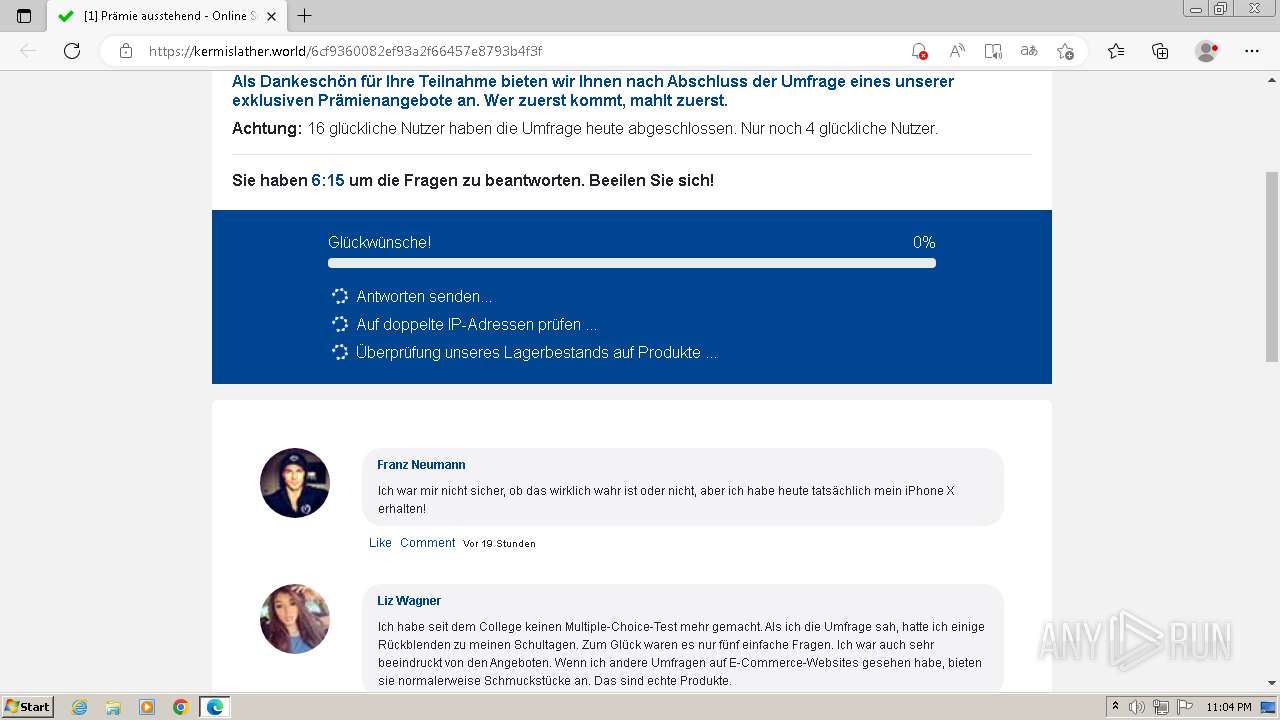Click the page vertical scrollbar thumb

point(1272,267)
